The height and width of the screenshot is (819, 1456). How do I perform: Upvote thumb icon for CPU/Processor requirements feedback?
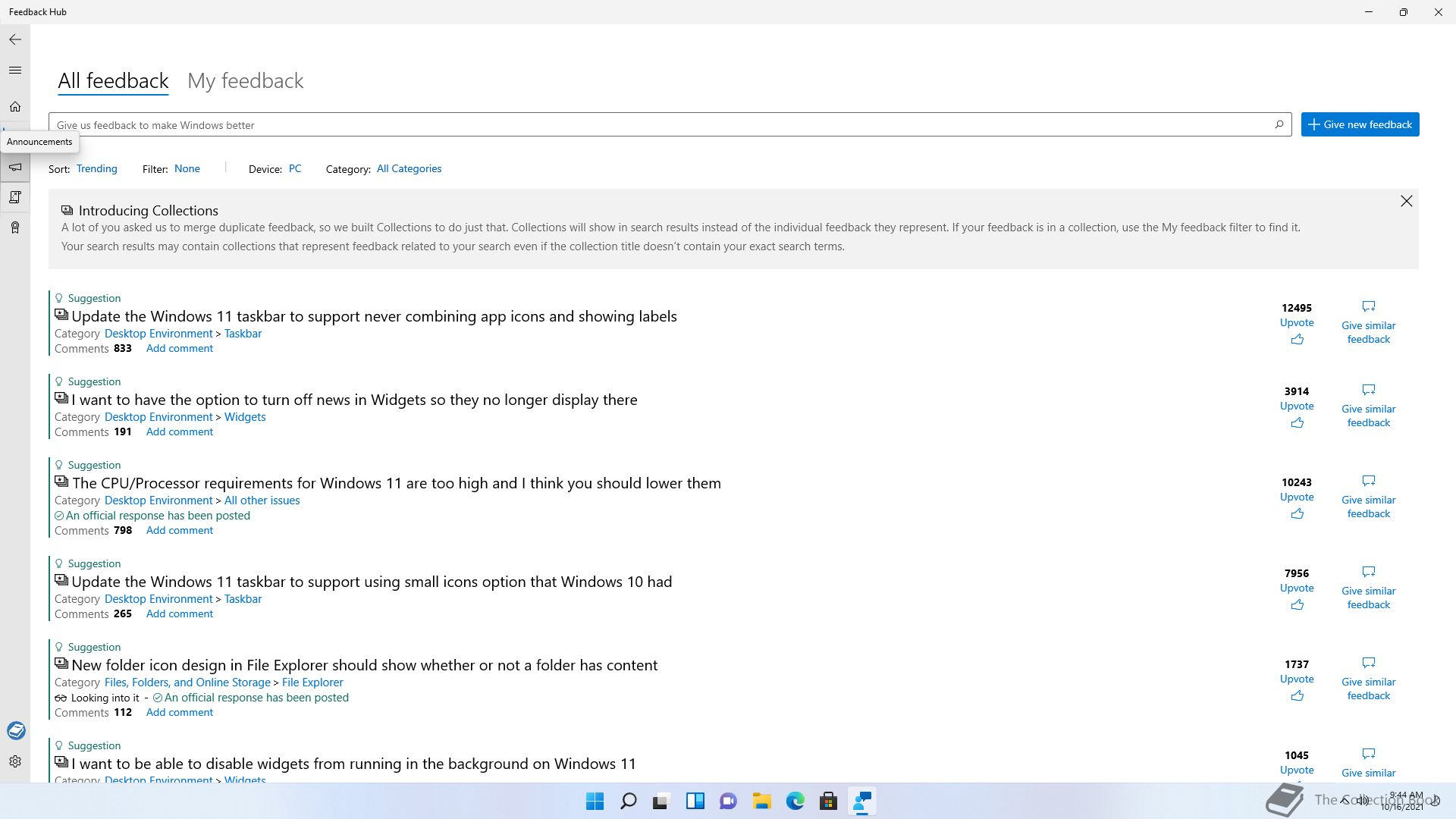(1298, 513)
